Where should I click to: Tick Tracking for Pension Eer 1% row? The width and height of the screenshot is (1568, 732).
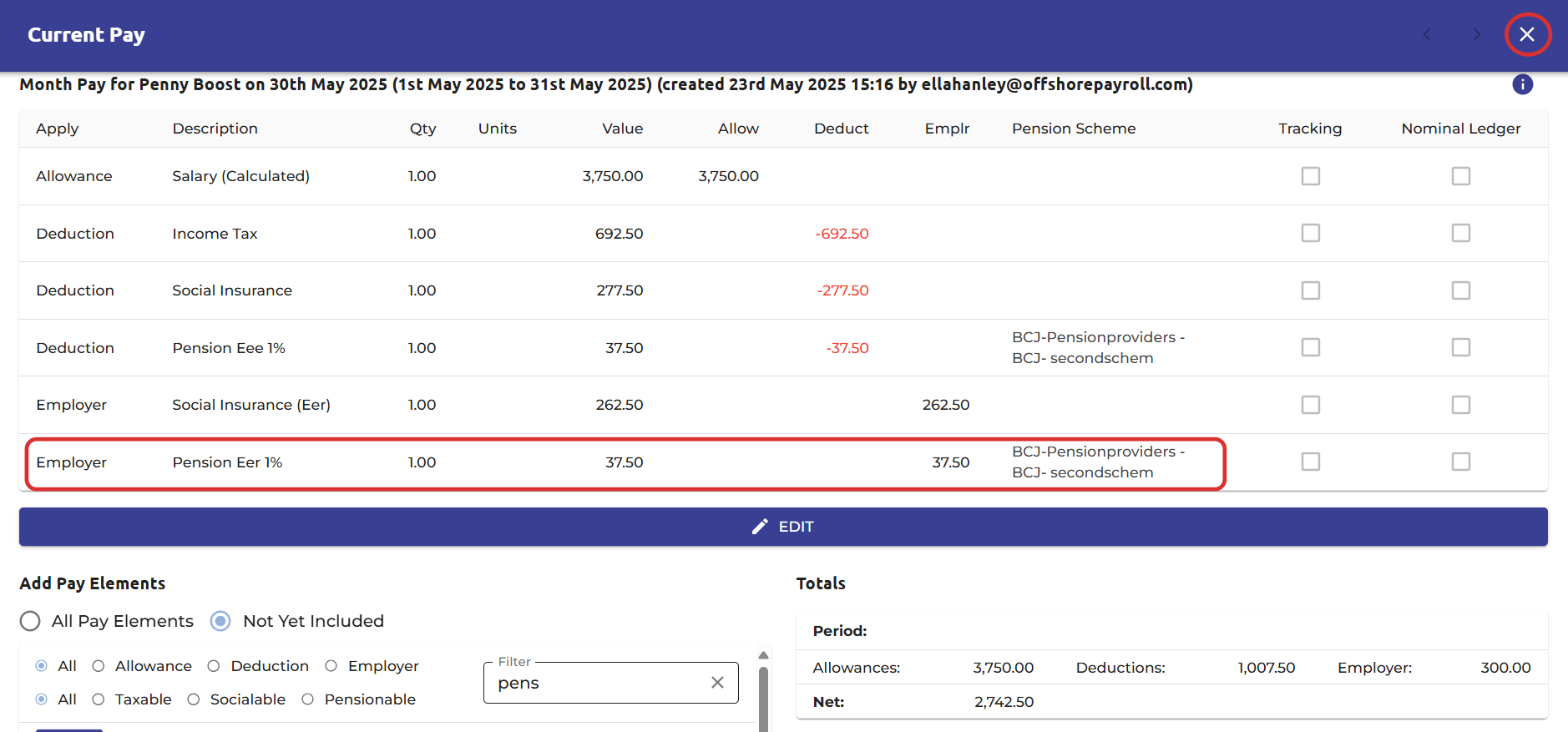coord(1311,462)
